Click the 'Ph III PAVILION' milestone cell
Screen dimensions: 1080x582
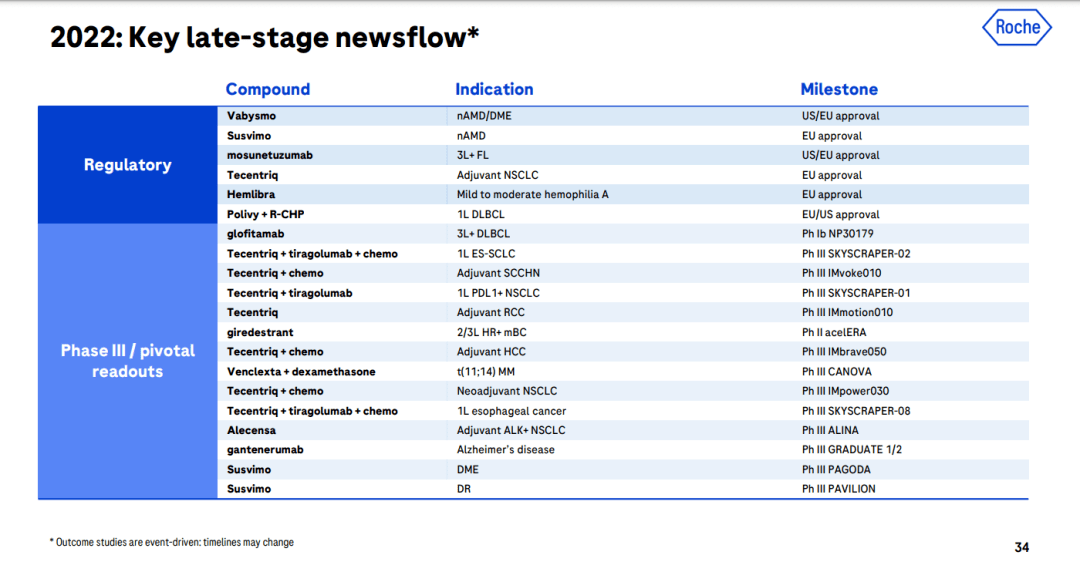[838, 488]
